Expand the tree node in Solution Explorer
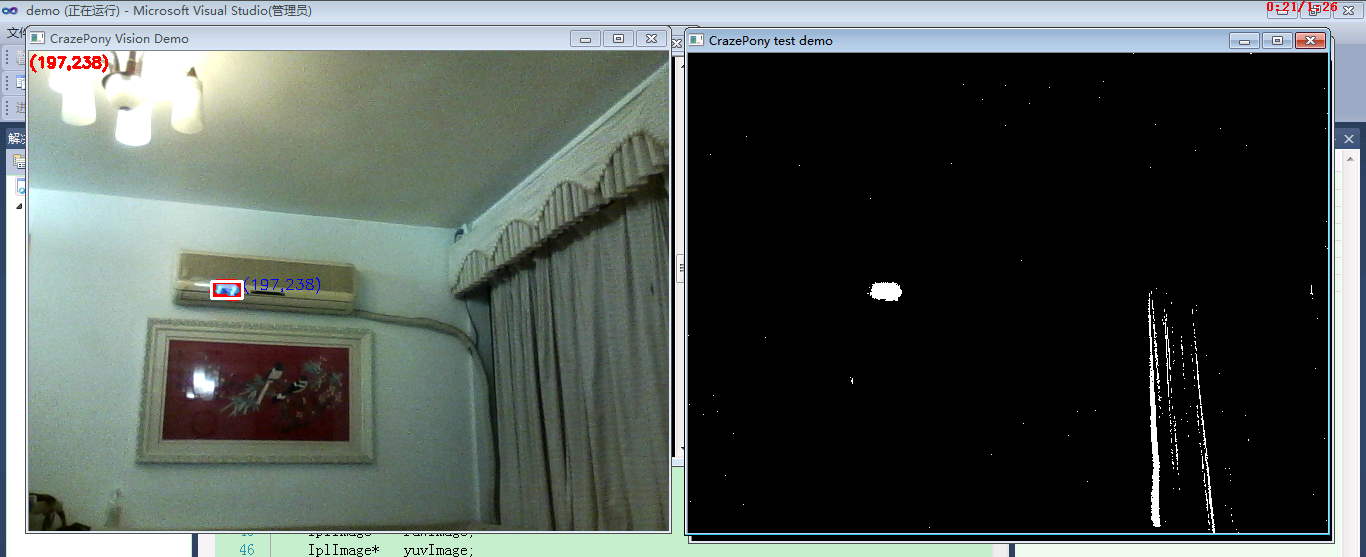Viewport: 1366px width, 557px height. click(18, 206)
